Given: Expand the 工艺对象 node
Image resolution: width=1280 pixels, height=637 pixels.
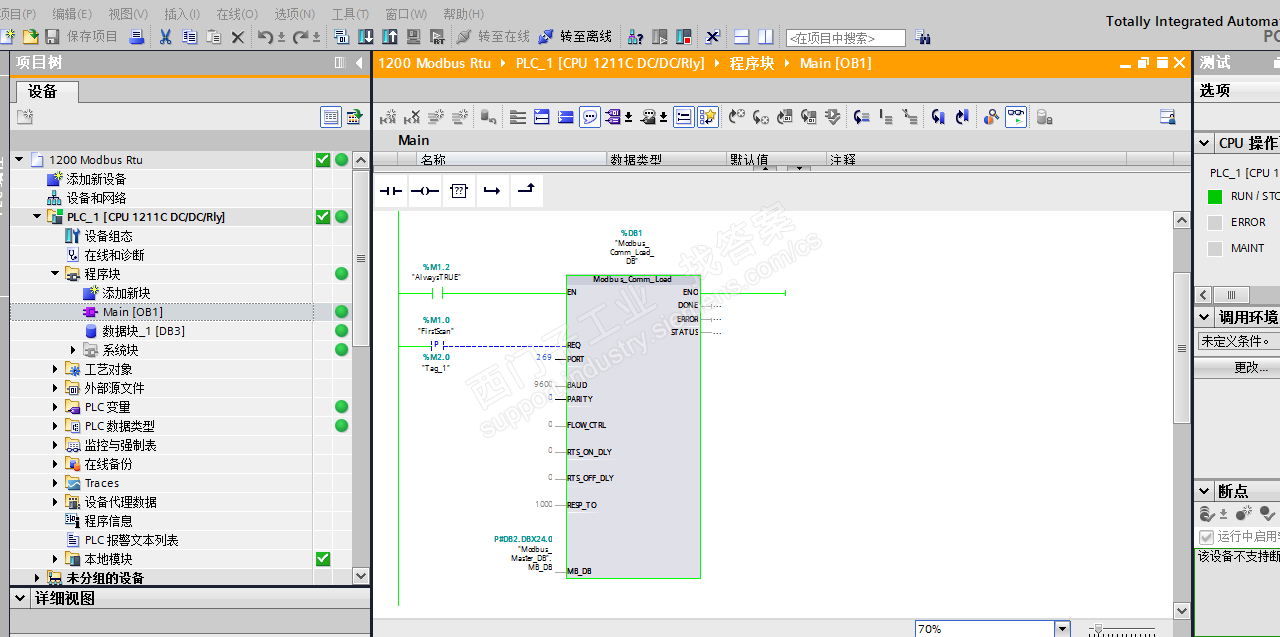Looking at the screenshot, I should click(56, 369).
